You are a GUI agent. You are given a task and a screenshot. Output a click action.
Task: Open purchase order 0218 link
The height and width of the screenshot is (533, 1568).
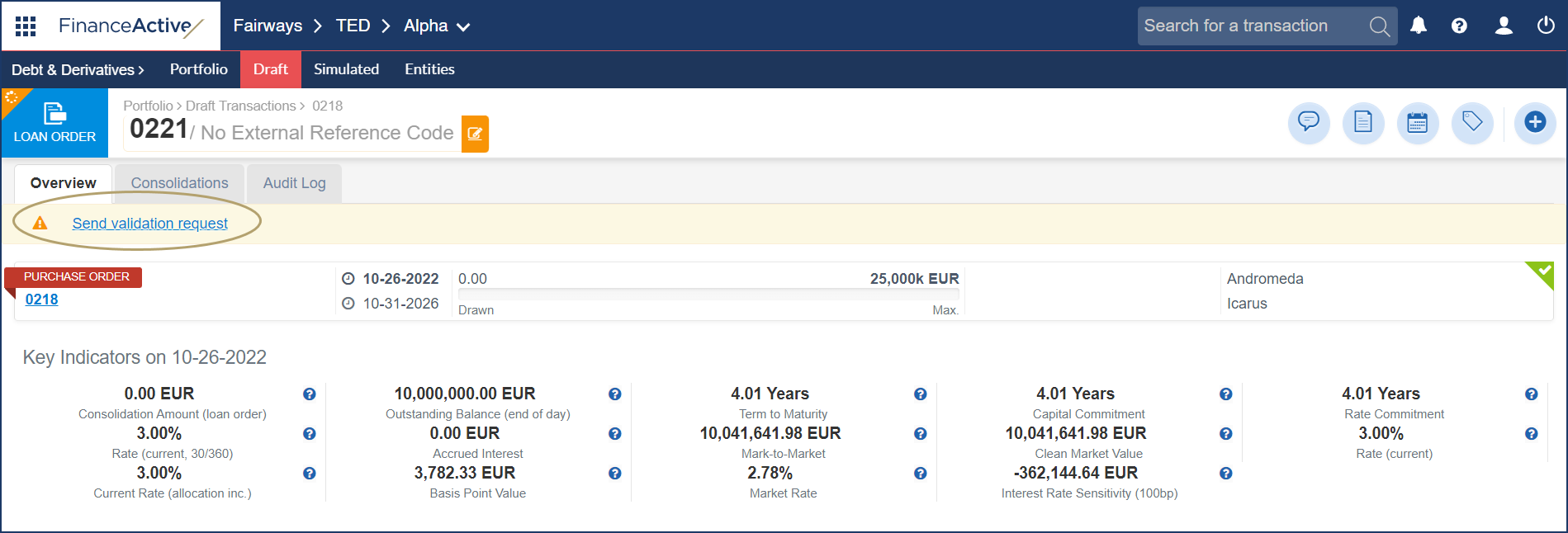click(x=41, y=300)
